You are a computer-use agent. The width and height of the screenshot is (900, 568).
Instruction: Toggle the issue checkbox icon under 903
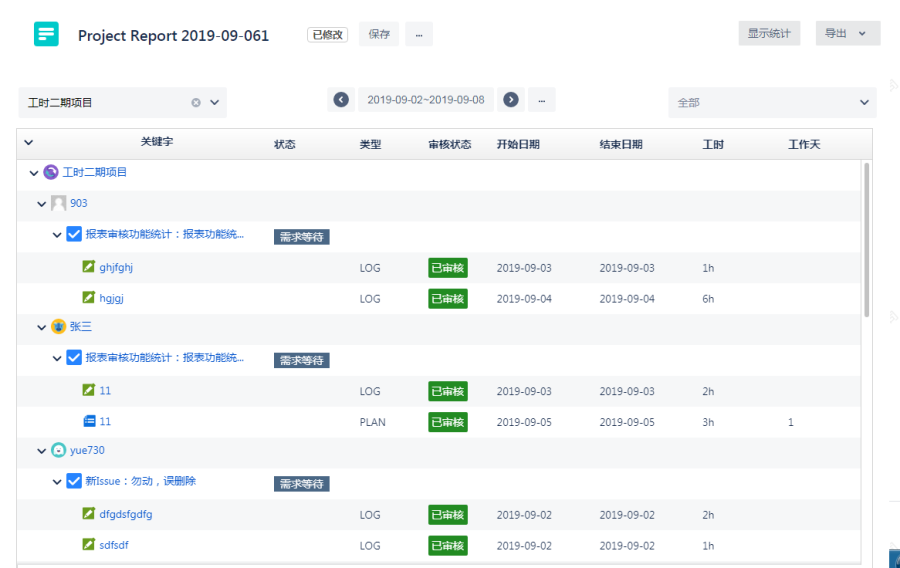coord(74,235)
